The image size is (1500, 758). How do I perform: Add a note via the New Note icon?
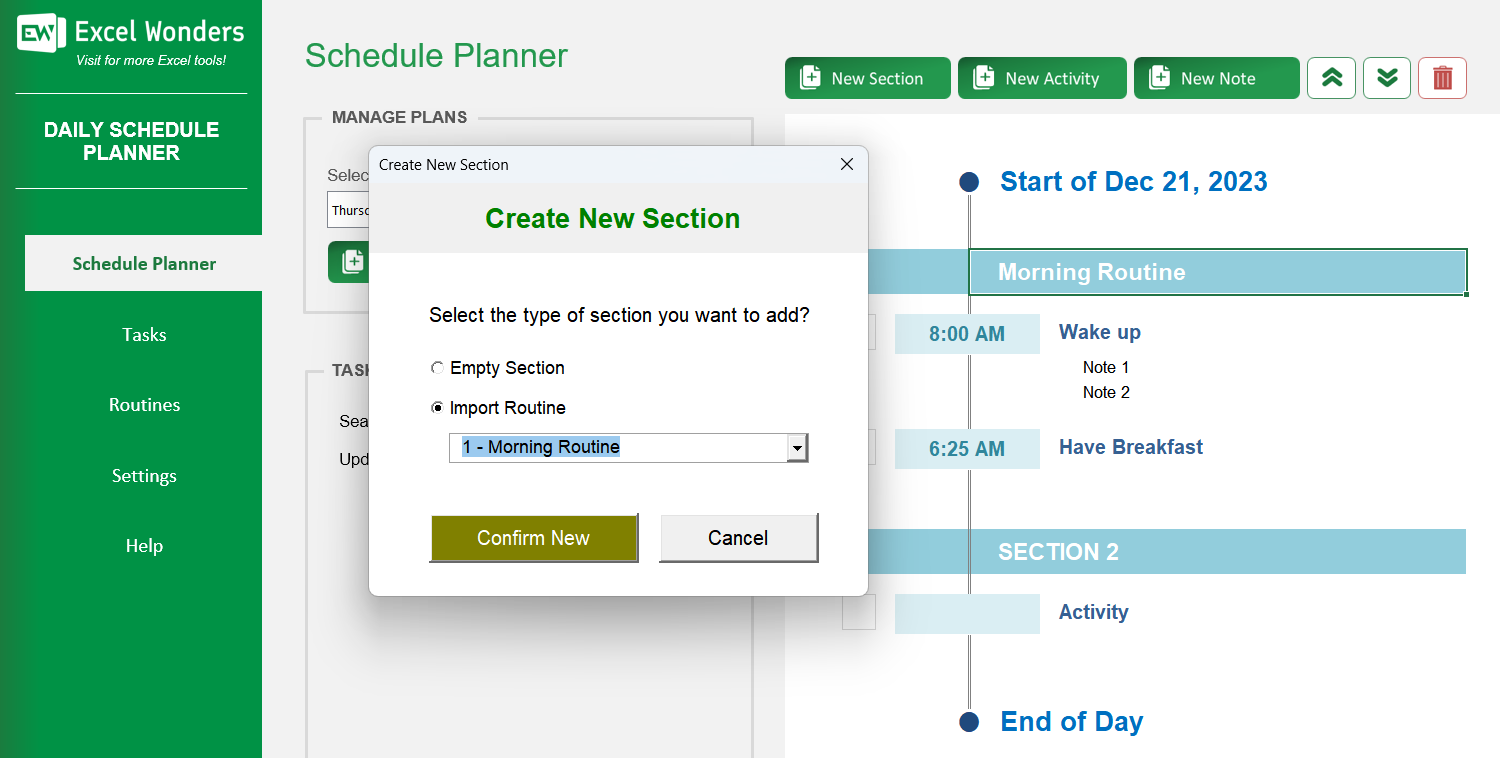point(1160,77)
